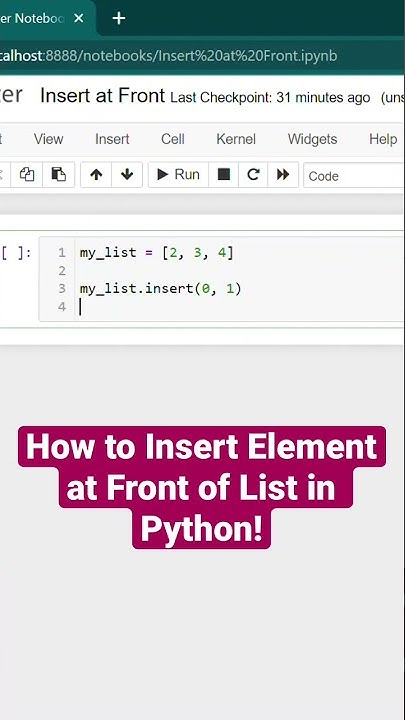Viewport: 405px width, 720px height.
Task: Open the Widgets menu
Action: pos(312,139)
